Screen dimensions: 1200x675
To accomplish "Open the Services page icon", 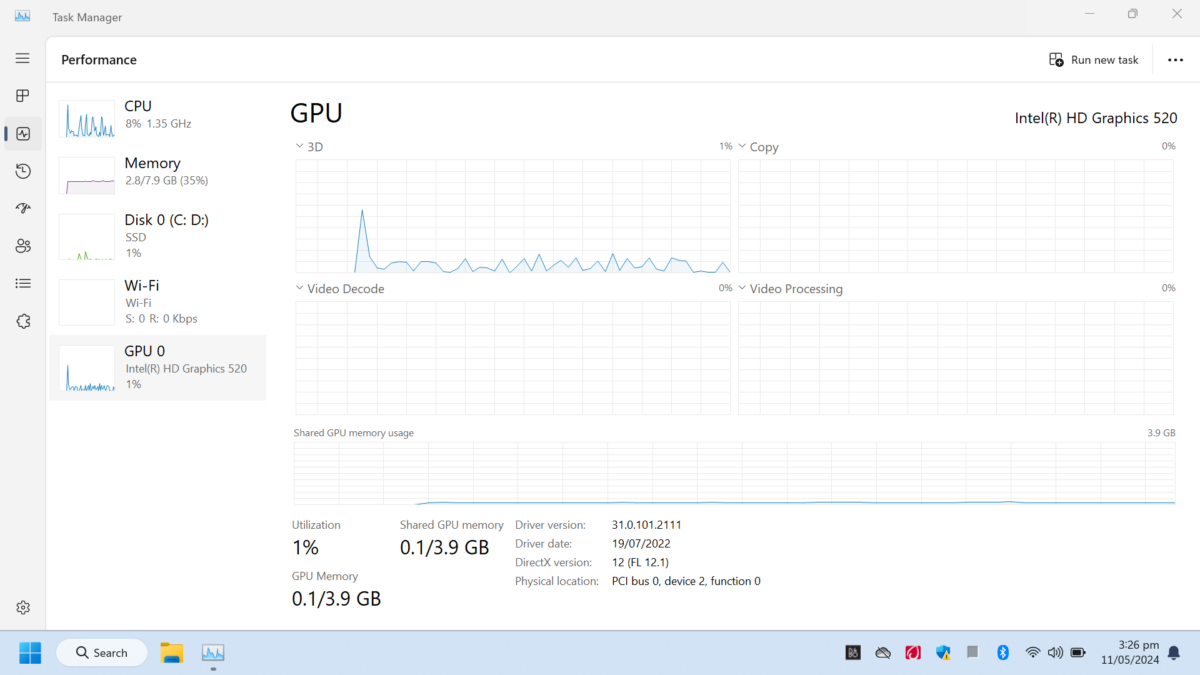I will pos(23,321).
